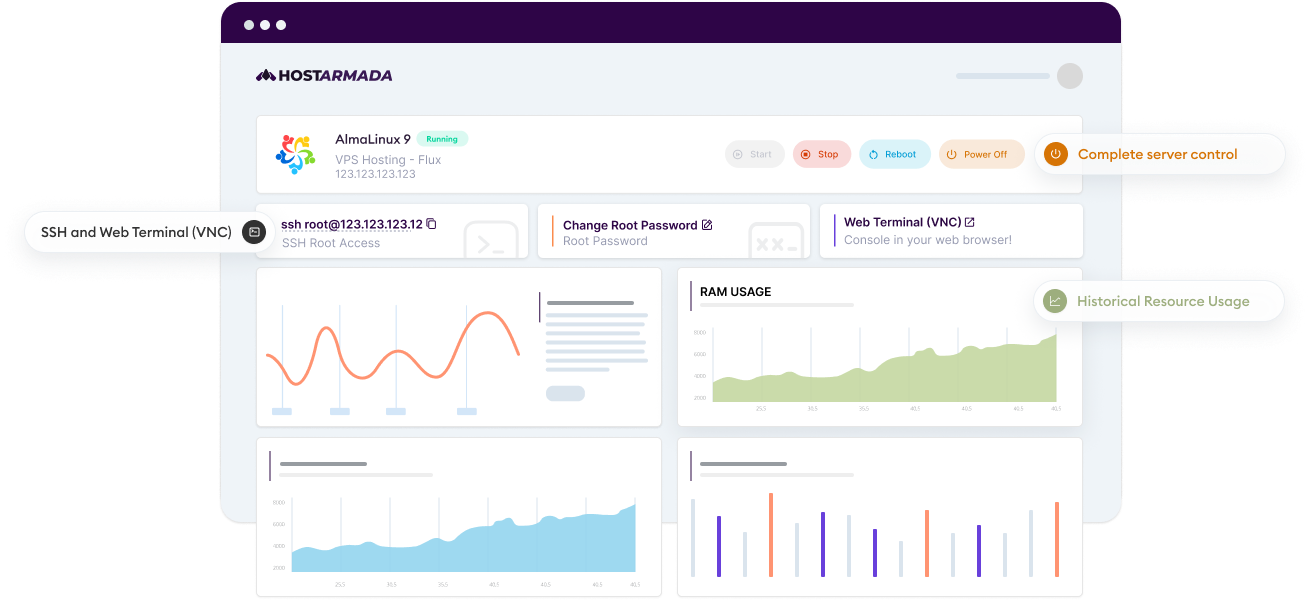Click the external link icon next to Change Root Password
This screenshot has width=1310, height=600.
pos(707,224)
